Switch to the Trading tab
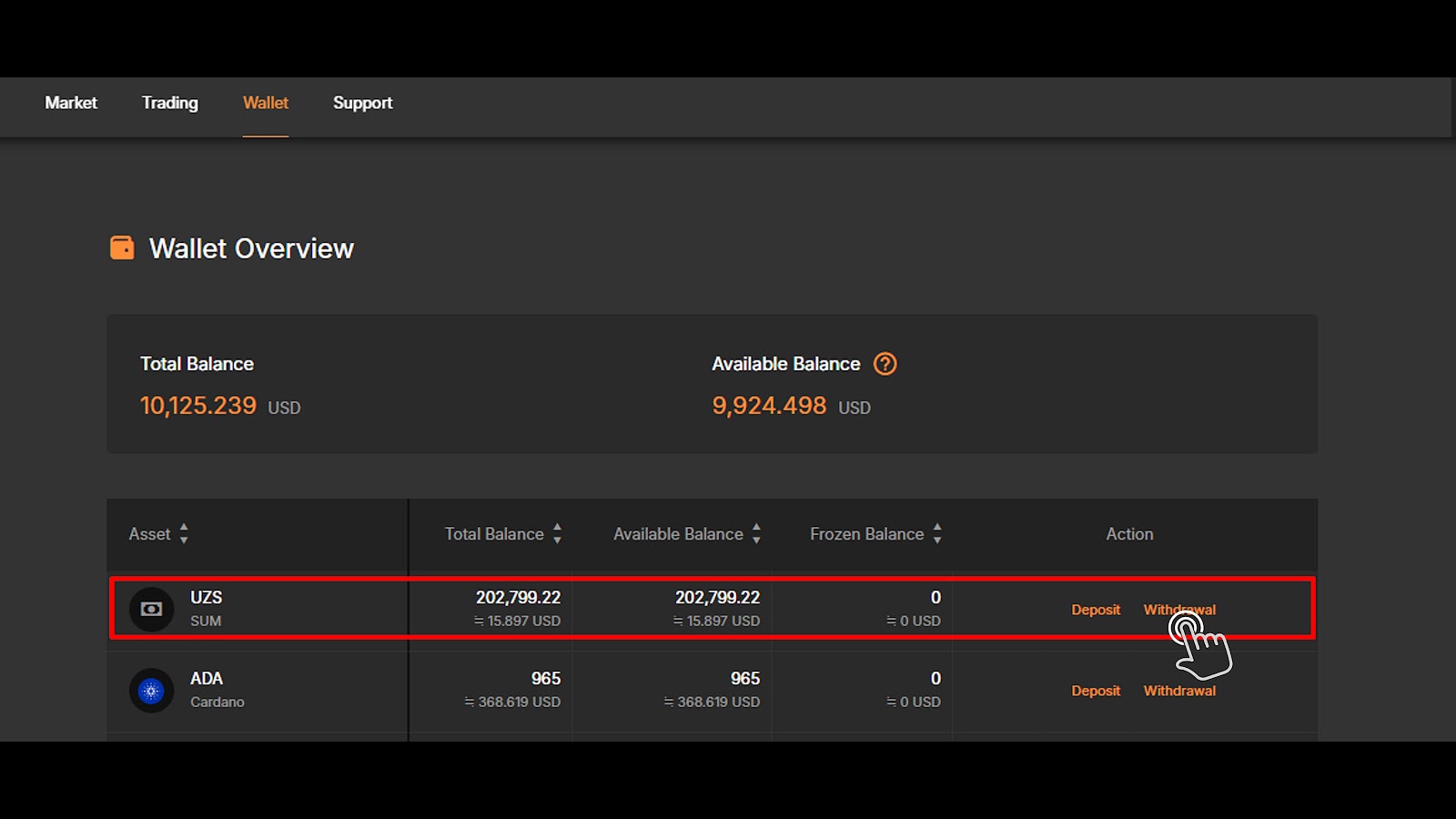This screenshot has width=1456, height=819. coord(170,103)
